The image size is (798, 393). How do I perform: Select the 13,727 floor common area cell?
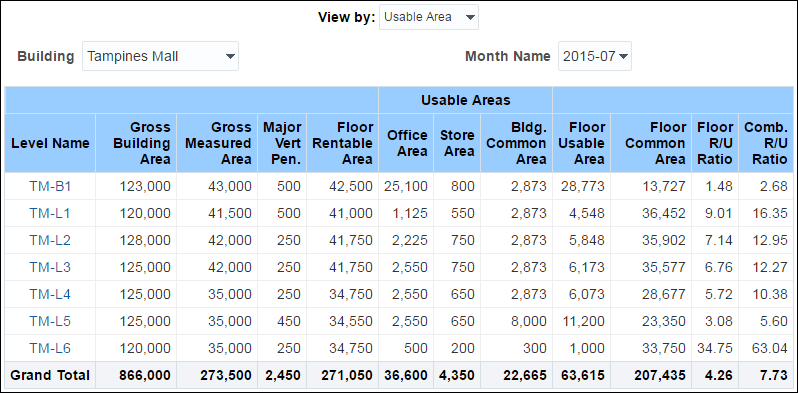click(651, 186)
